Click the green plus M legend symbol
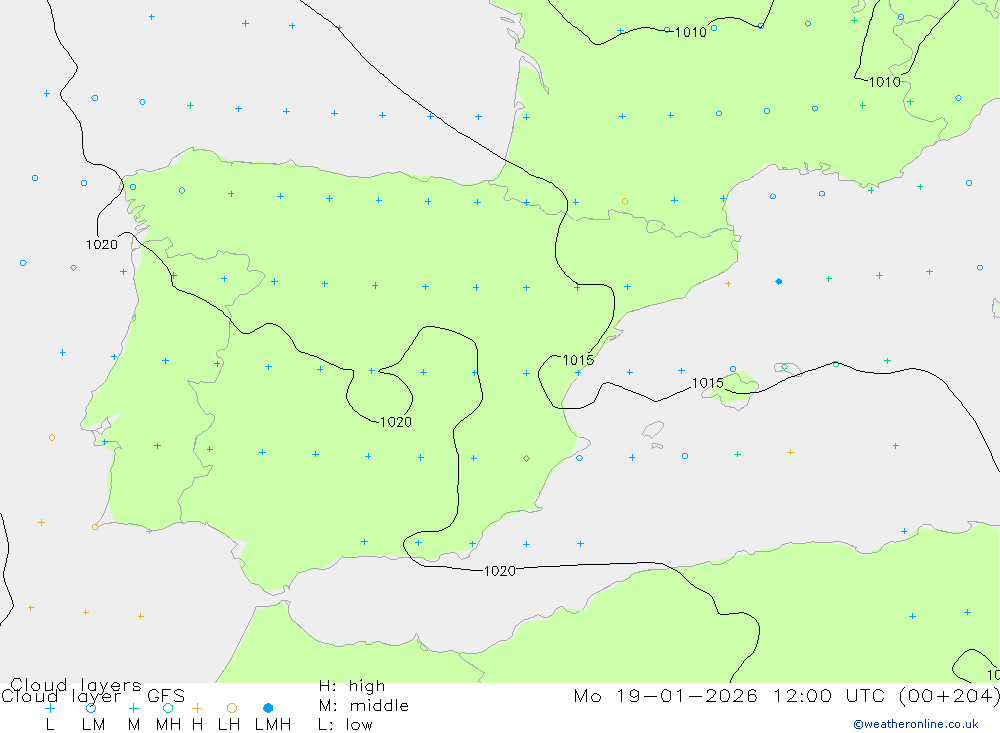Screen dimensions: 1000x733 point(133,708)
